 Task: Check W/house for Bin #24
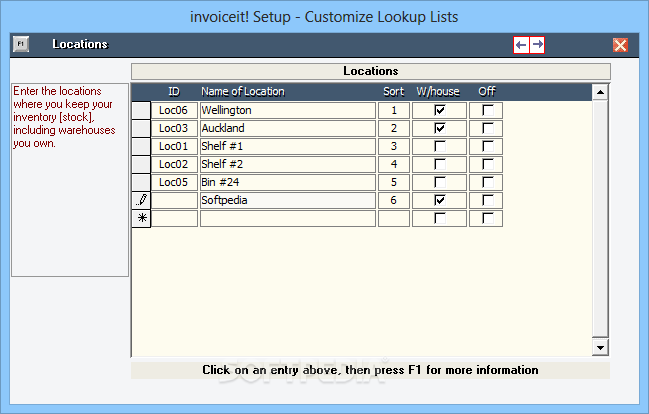pos(440,183)
